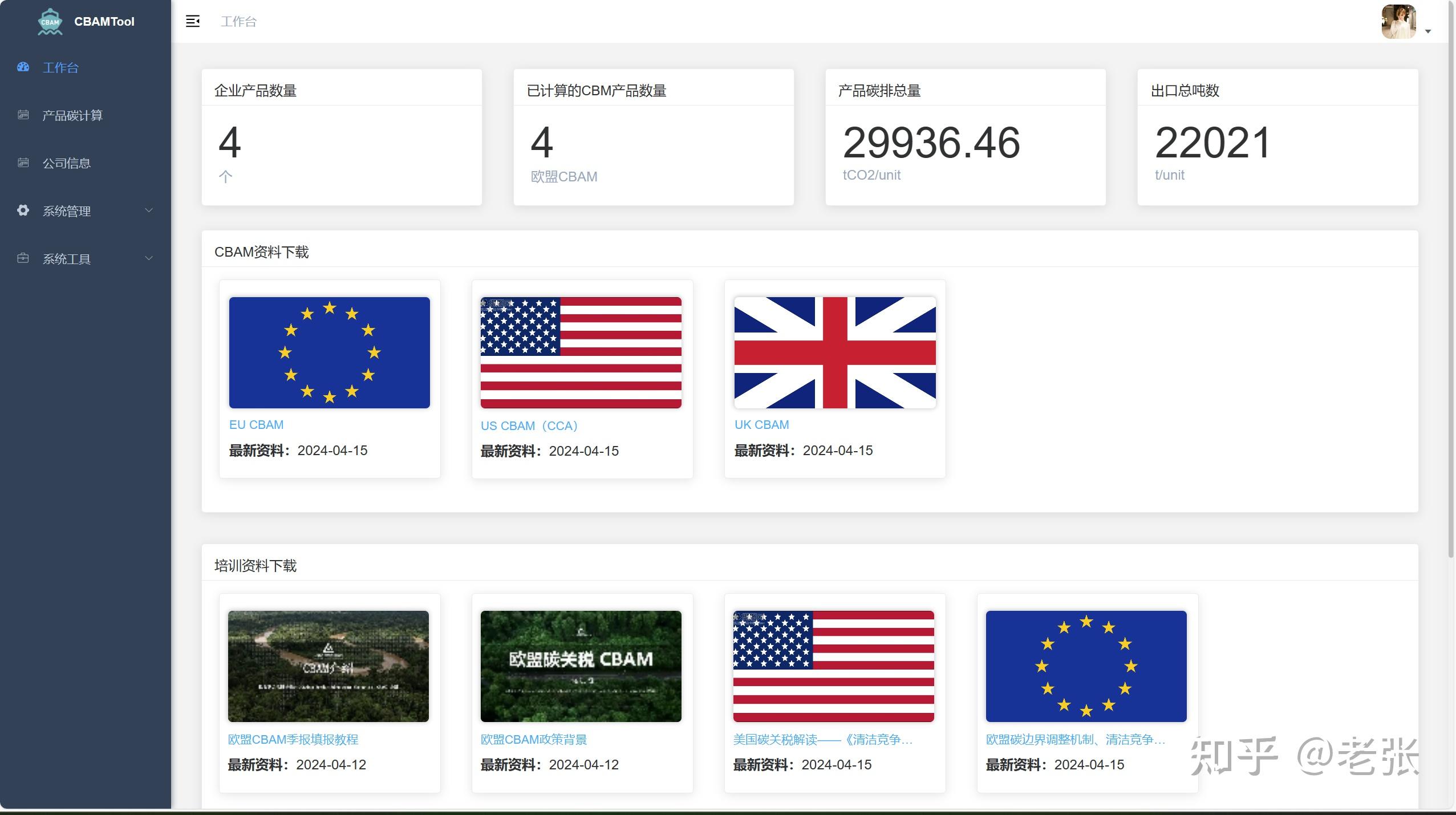The width and height of the screenshot is (1456, 815).
Task: Expand the 系统管理 chevron arrow
Action: click(149, 210)
